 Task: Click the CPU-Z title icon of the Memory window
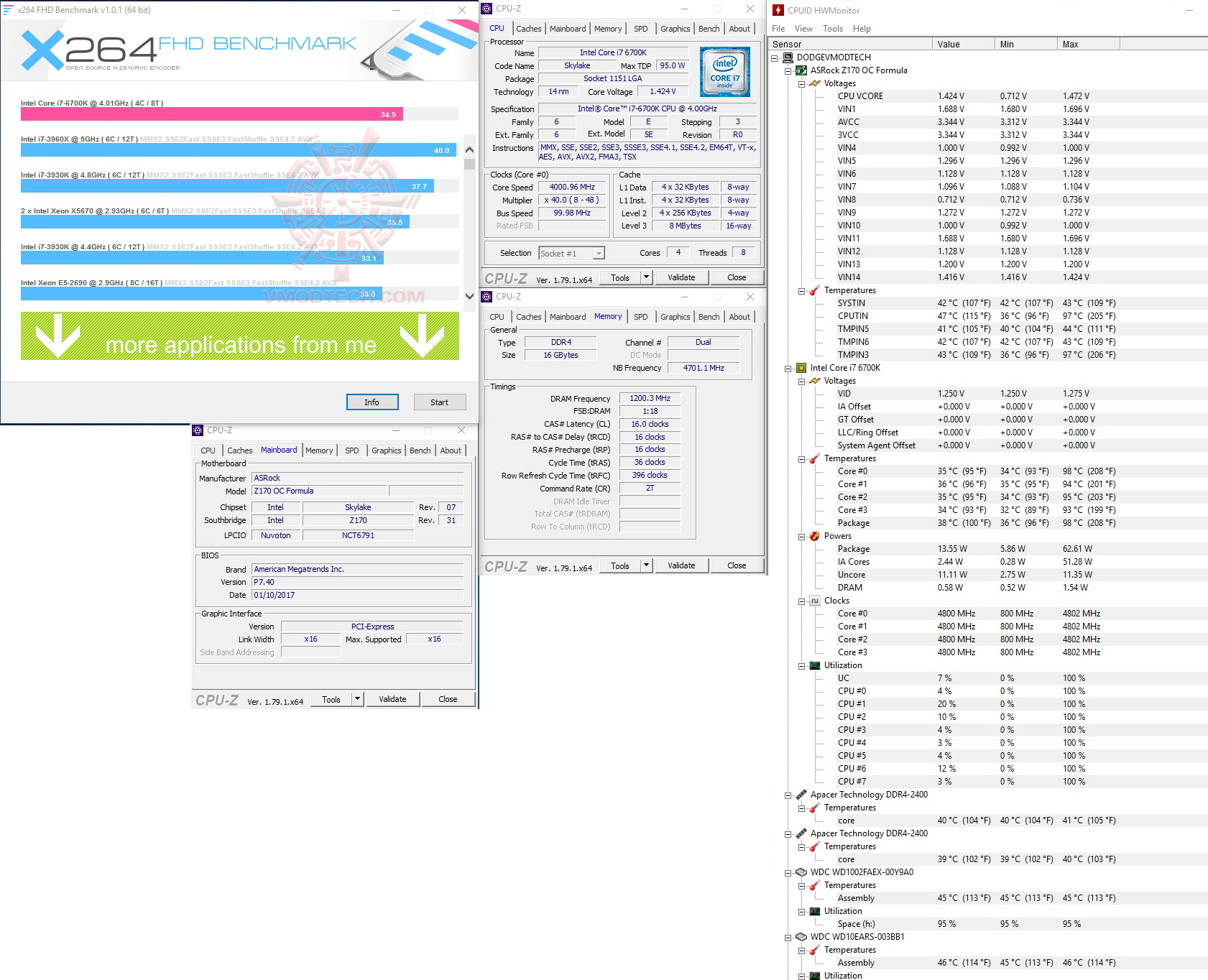(487, 297)
